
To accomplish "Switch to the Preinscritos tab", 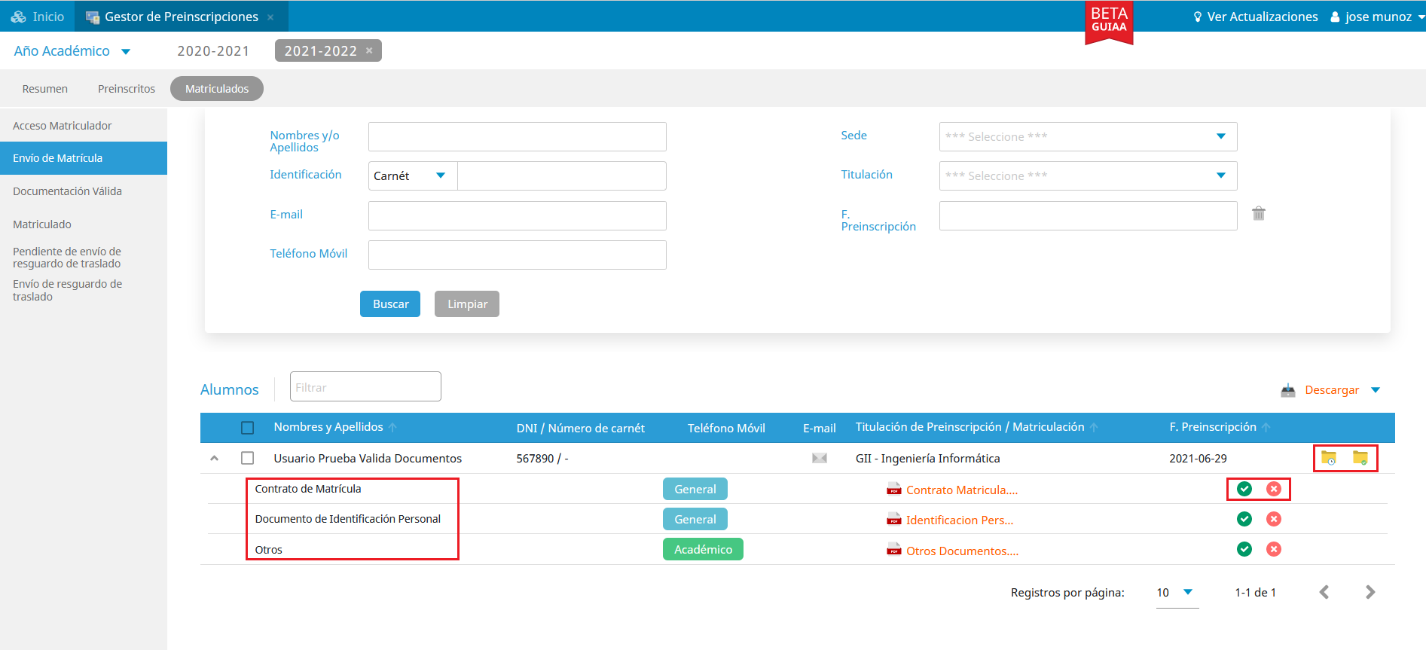I will click(x=126, y=89).
